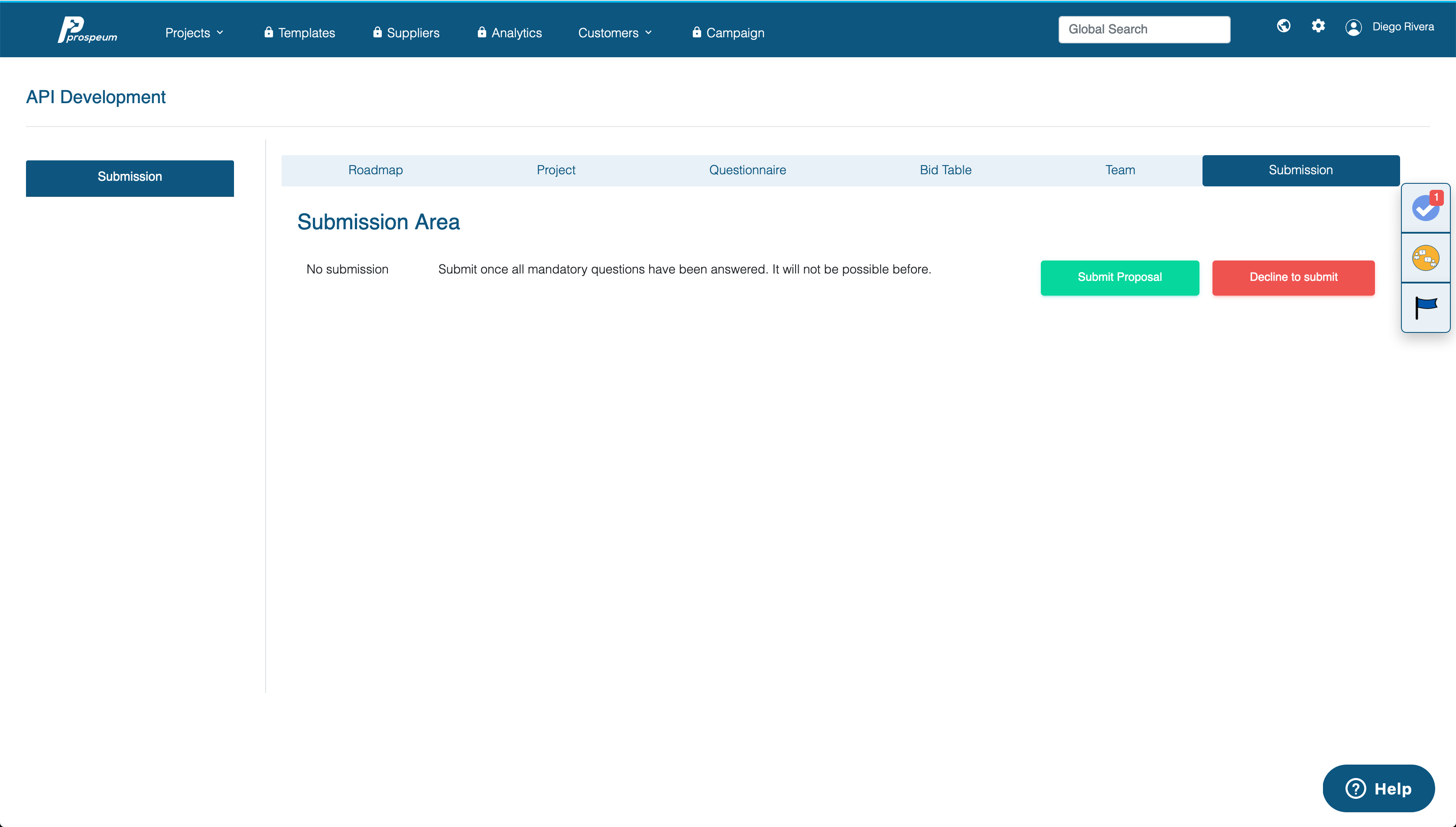The width and height of the screenshot is (1456, 827).
Task: Click the user profile avatar icon
Action: [x=1354, y=27]
